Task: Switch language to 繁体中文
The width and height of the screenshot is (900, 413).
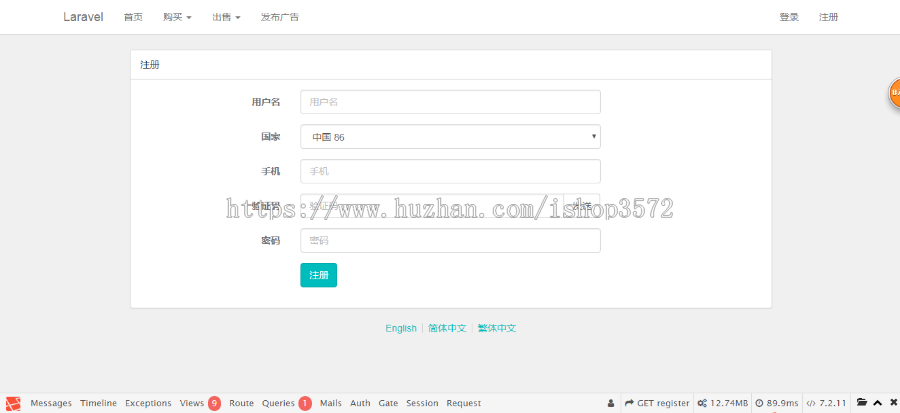Action: click(497, 328)
